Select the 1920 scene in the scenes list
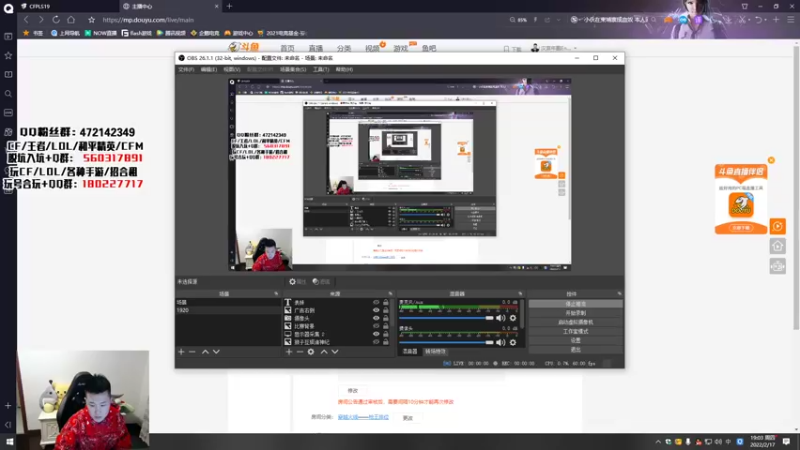The height and width of the screenshot is (450, 800). pos(228,310)
